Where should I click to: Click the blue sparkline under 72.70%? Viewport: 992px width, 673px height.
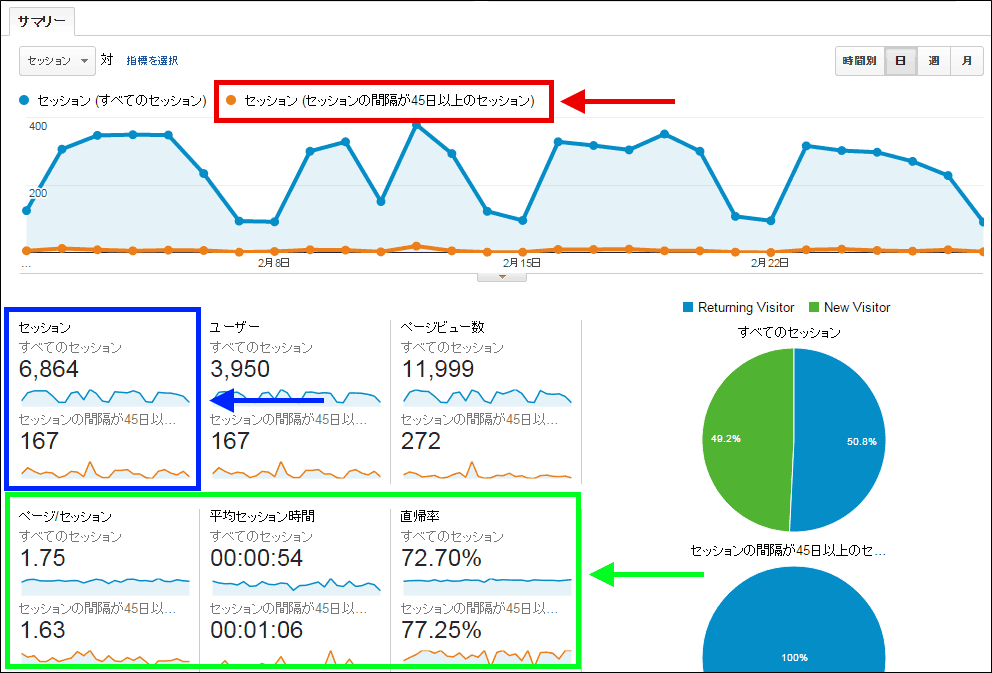[487, 586]
